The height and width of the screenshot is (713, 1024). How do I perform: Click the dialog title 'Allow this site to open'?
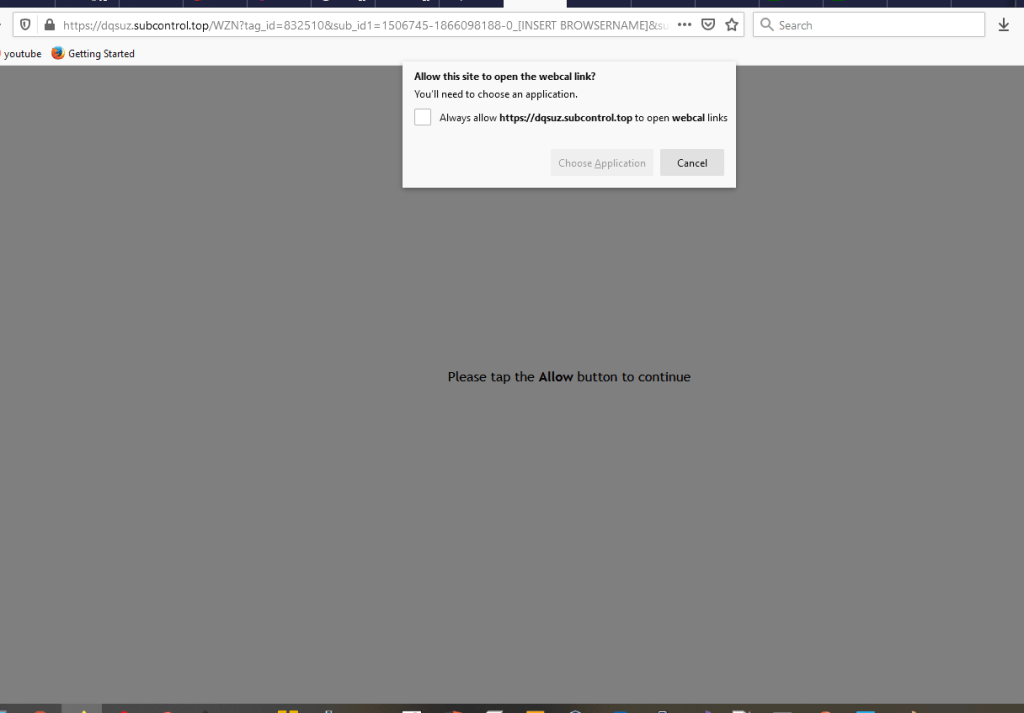tap(504, 76)
